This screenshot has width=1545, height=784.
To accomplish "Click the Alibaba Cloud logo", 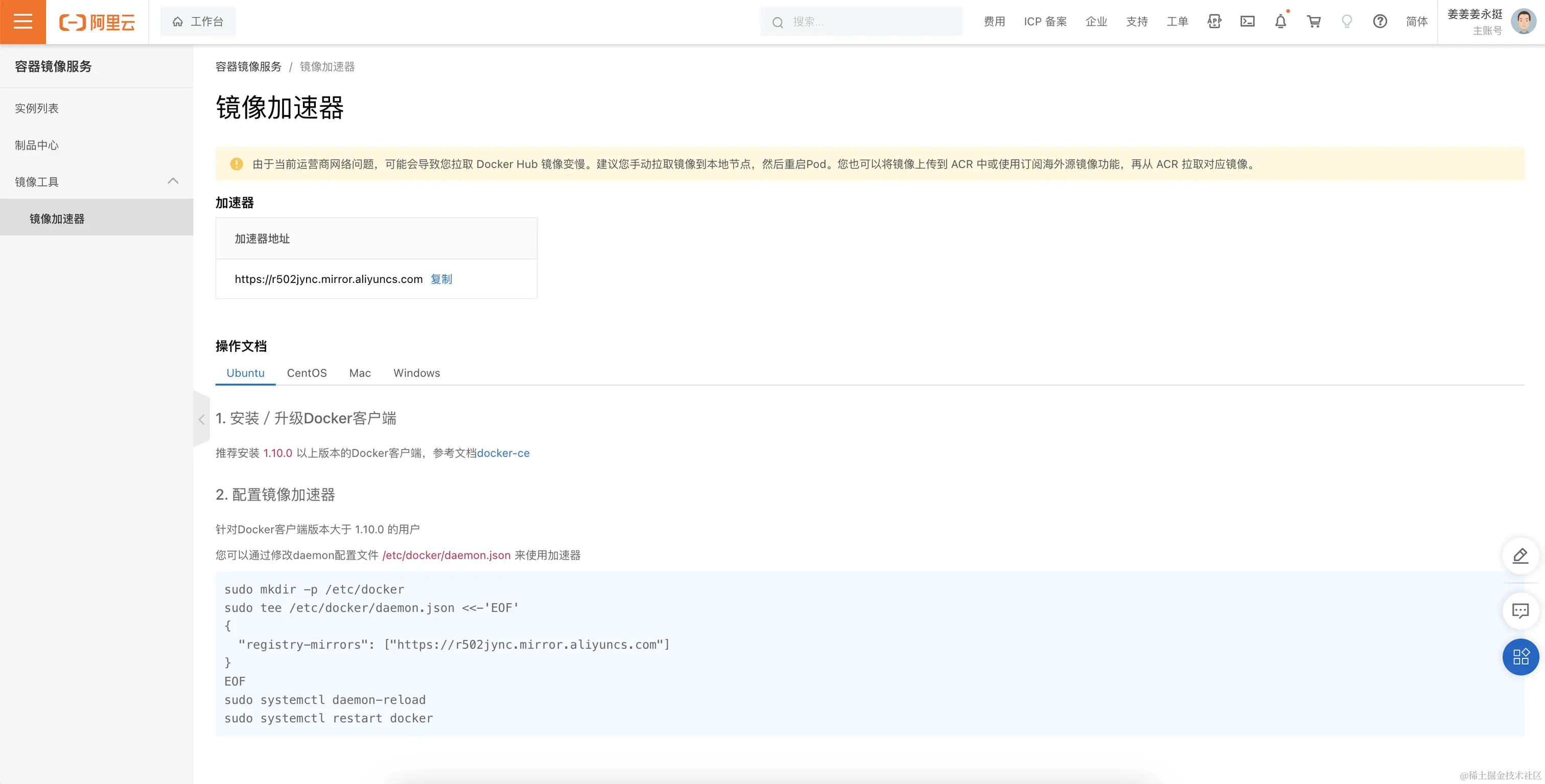I will tap(97, 22).
